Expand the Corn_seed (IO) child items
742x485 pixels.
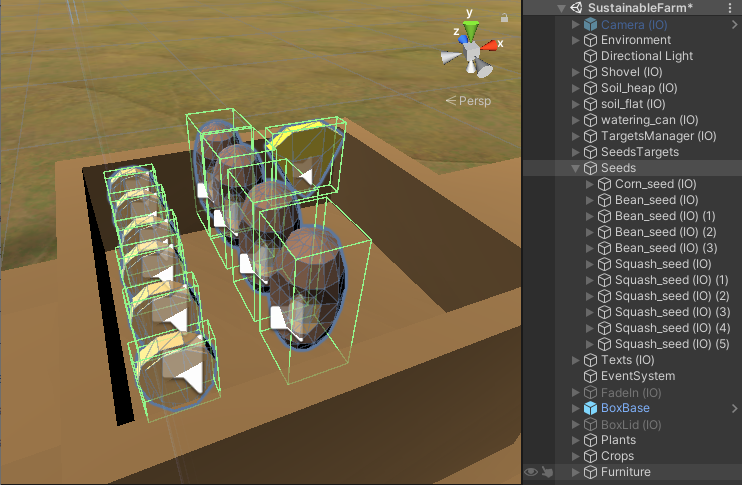pyautogui.click(x=589, y=184)
